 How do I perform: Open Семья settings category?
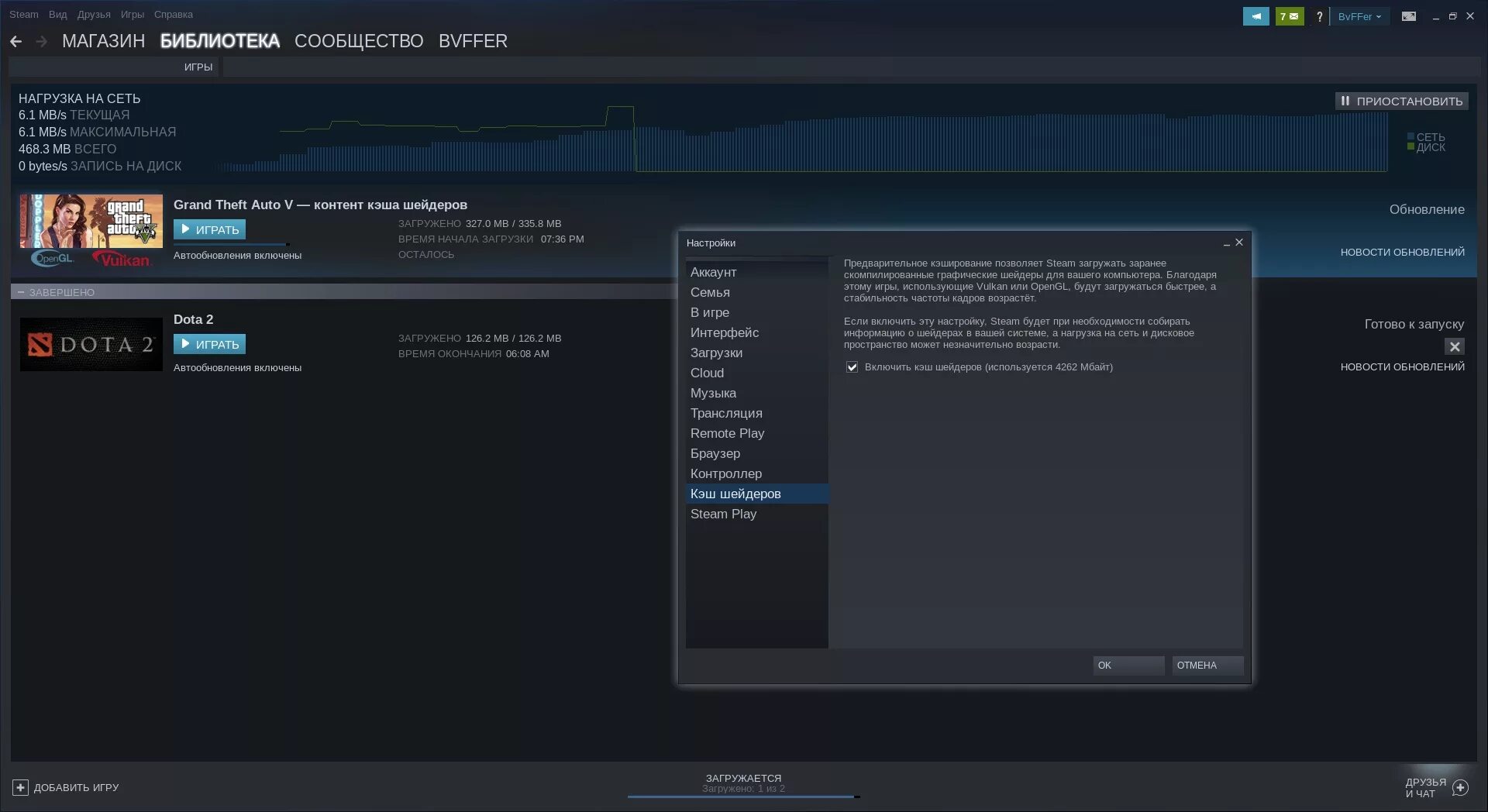757,292
